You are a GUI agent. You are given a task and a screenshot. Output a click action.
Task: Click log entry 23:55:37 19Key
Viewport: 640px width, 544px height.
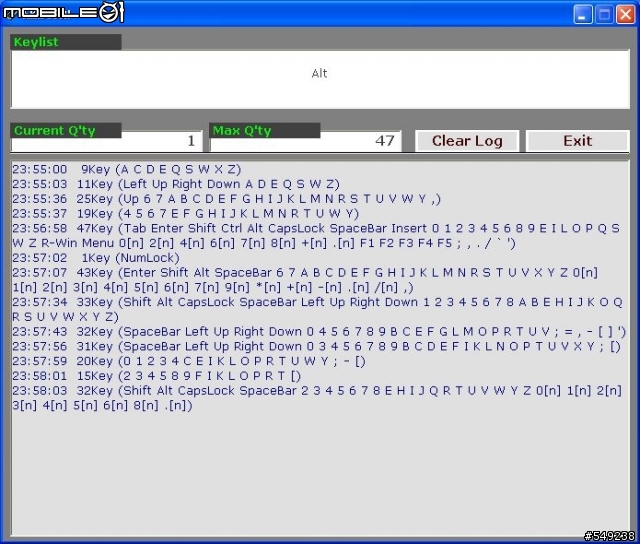(x=185, y=213)
